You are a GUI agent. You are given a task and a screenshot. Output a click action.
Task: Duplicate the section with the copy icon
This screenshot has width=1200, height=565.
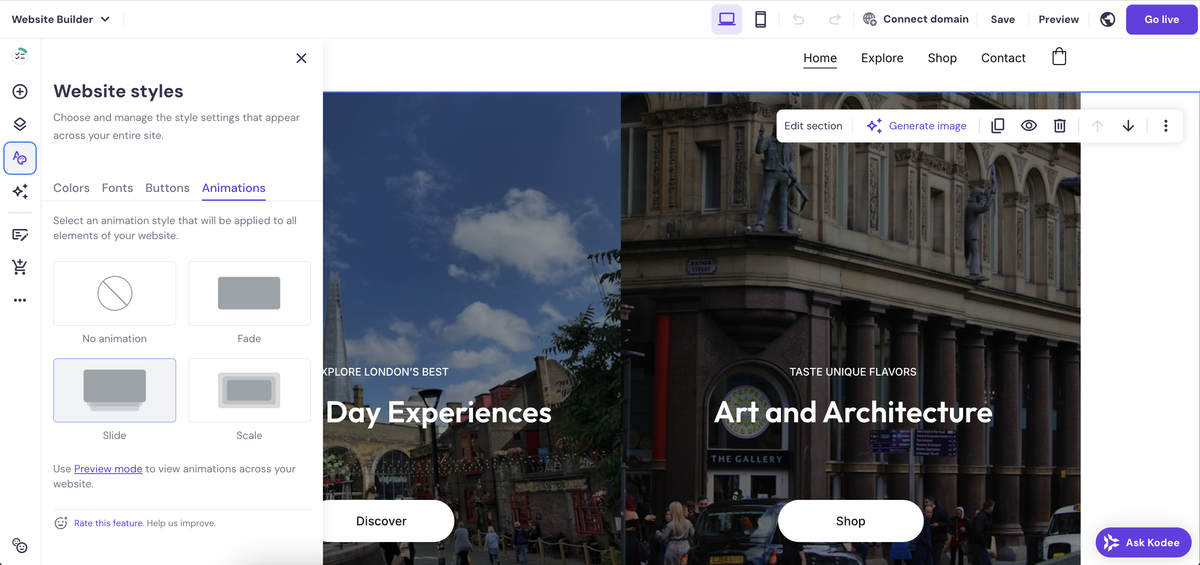(x=997, y=126)
